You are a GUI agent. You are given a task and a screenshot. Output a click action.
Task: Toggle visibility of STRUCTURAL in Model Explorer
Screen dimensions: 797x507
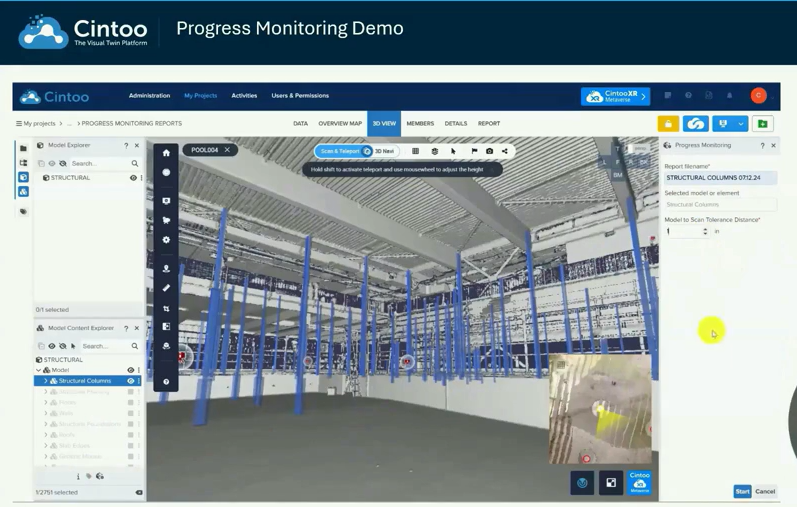pos(133,178)
